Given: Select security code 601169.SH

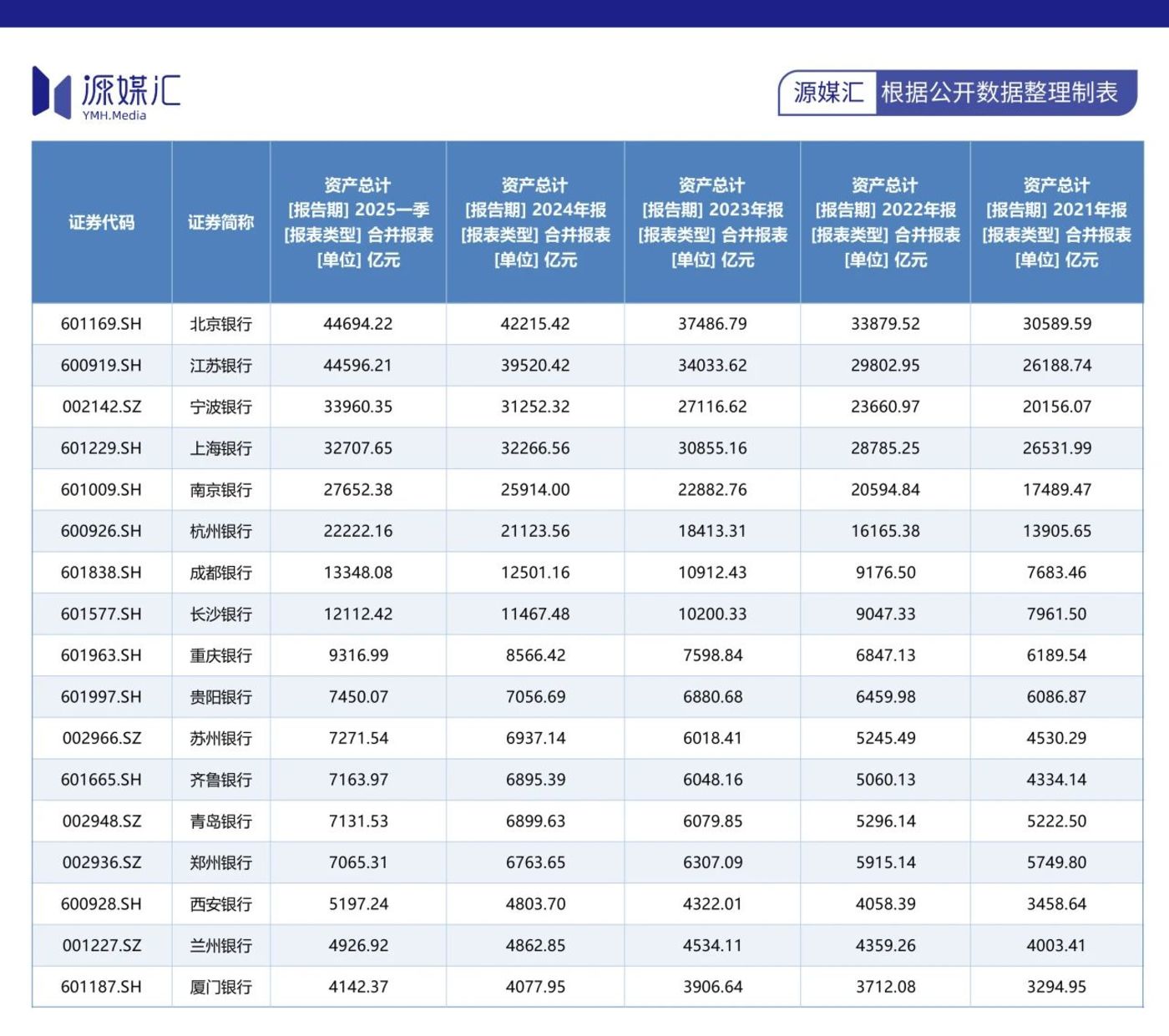Looking at the screenshot, I should (x=101, y=324).
